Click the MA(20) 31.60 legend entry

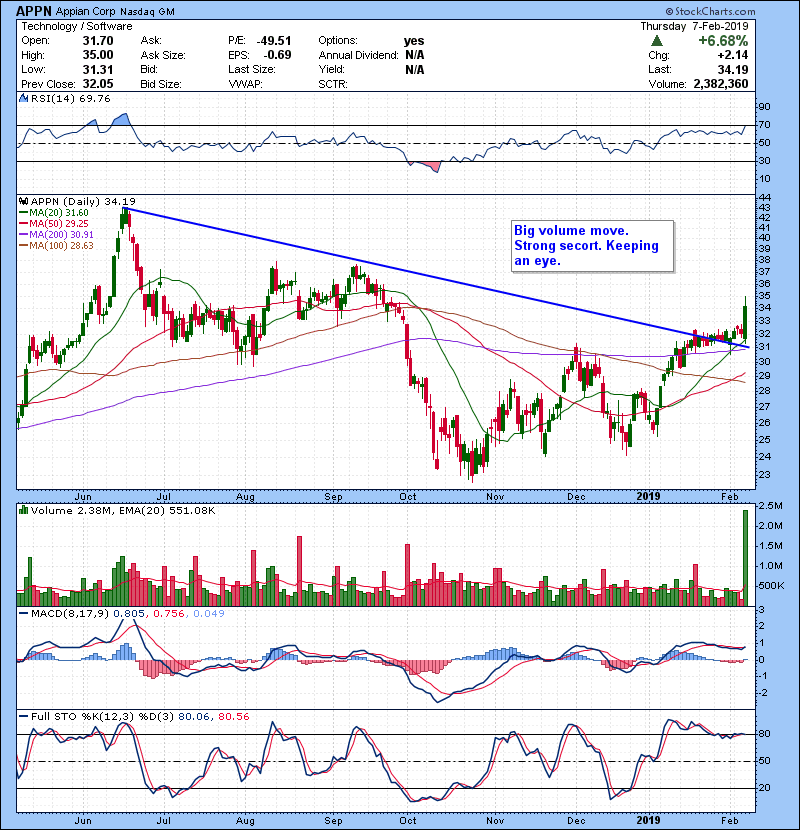coord(54,213)
